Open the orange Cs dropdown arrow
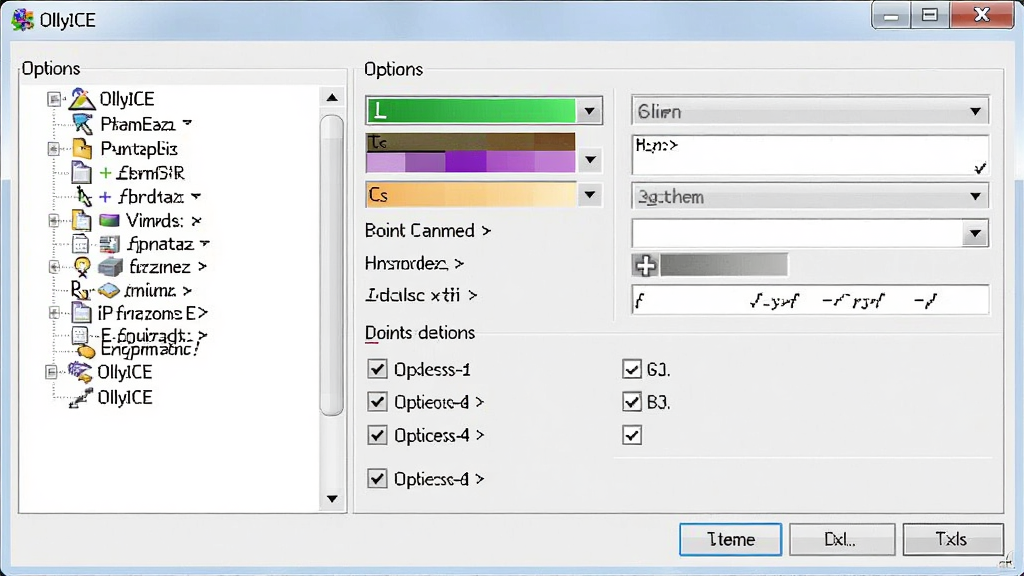 tap(589, 195)
